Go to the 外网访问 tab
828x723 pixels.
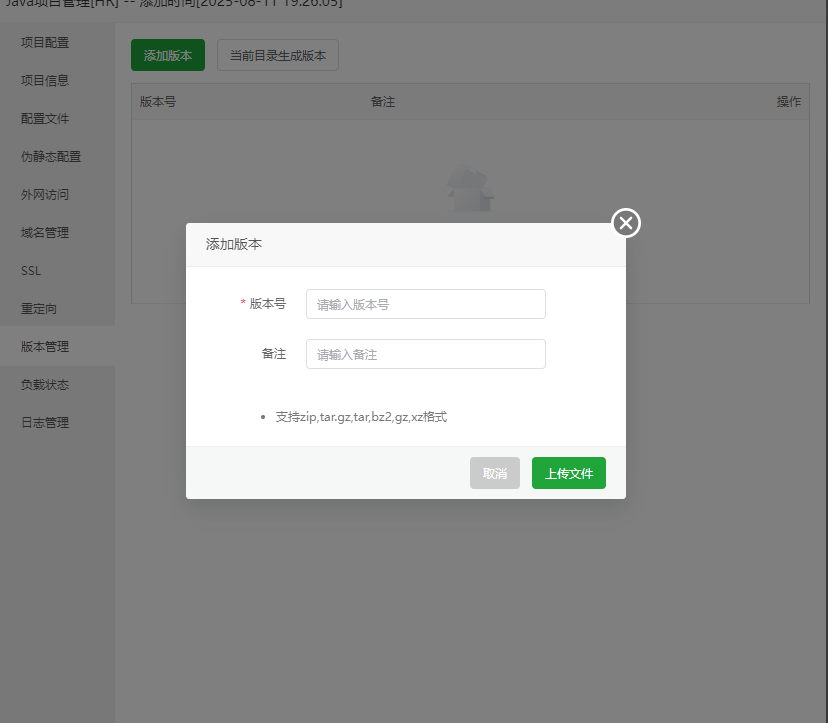pos(45,194)
